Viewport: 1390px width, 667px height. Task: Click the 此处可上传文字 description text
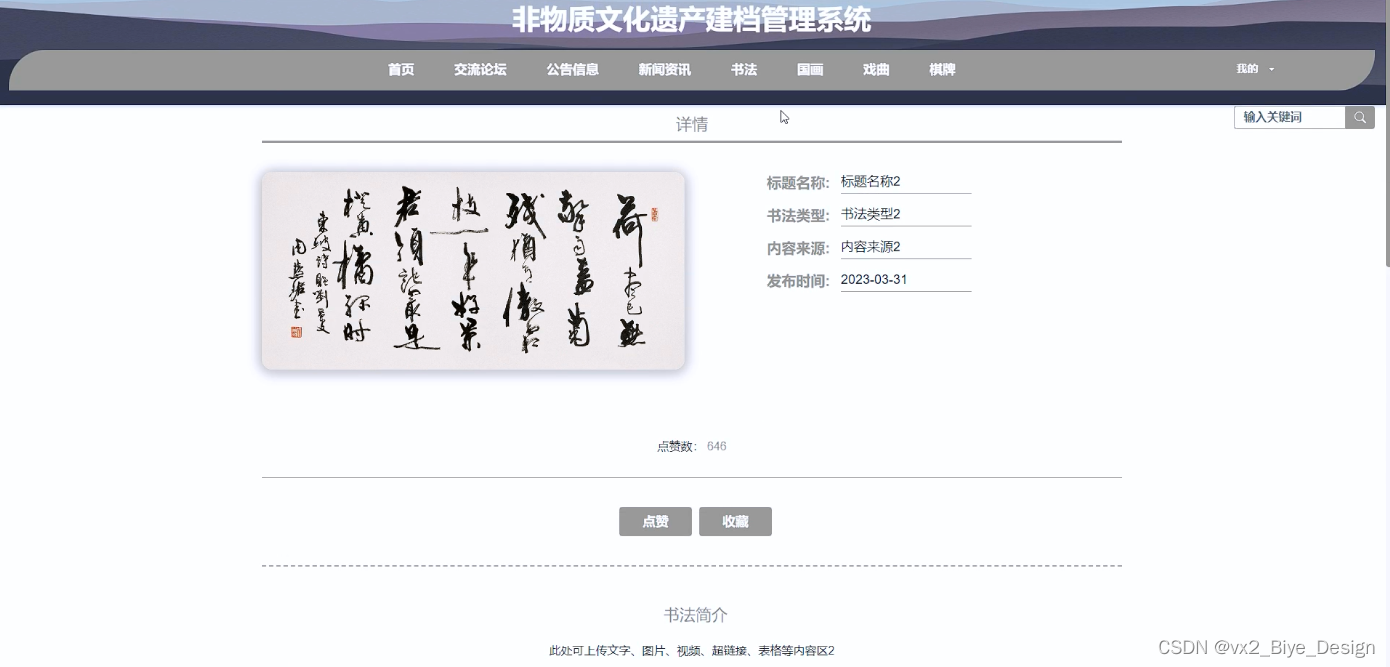click(692, 651)
